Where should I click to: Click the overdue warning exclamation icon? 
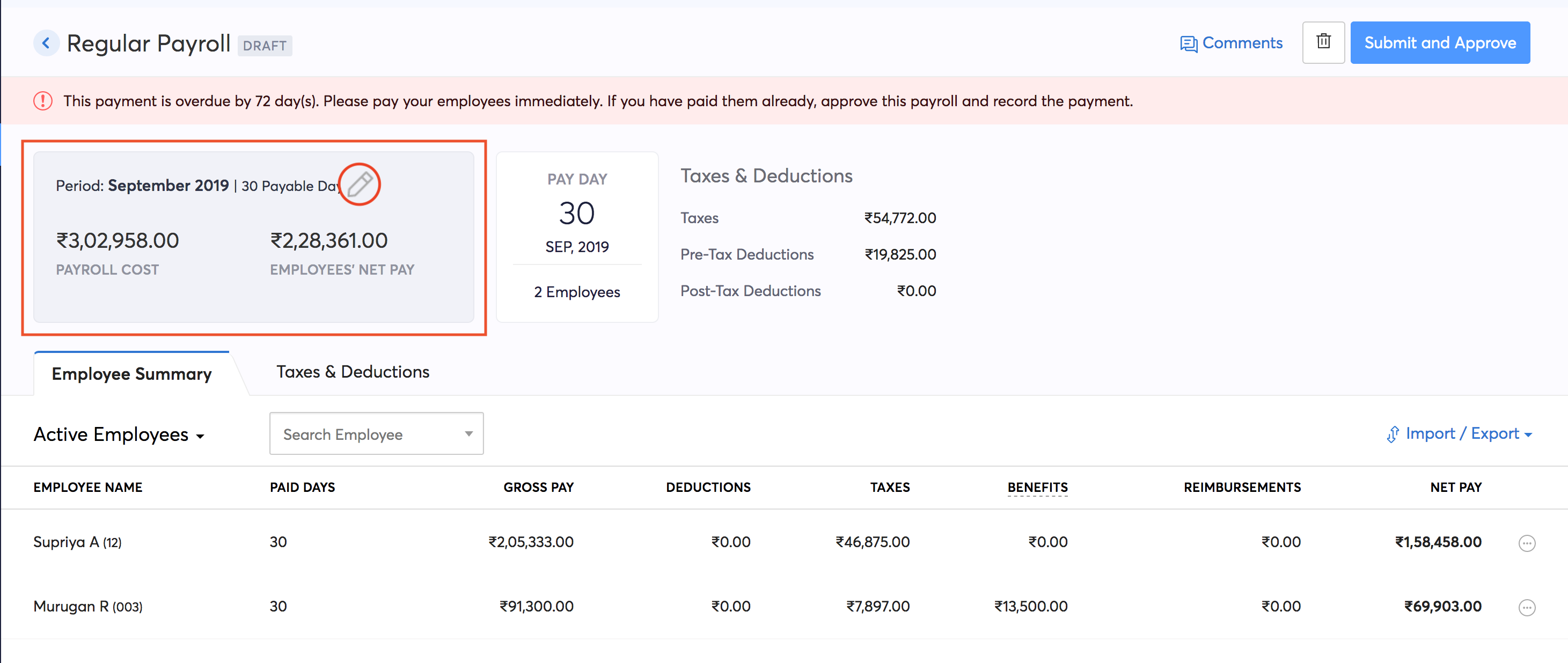coord(42,101)
